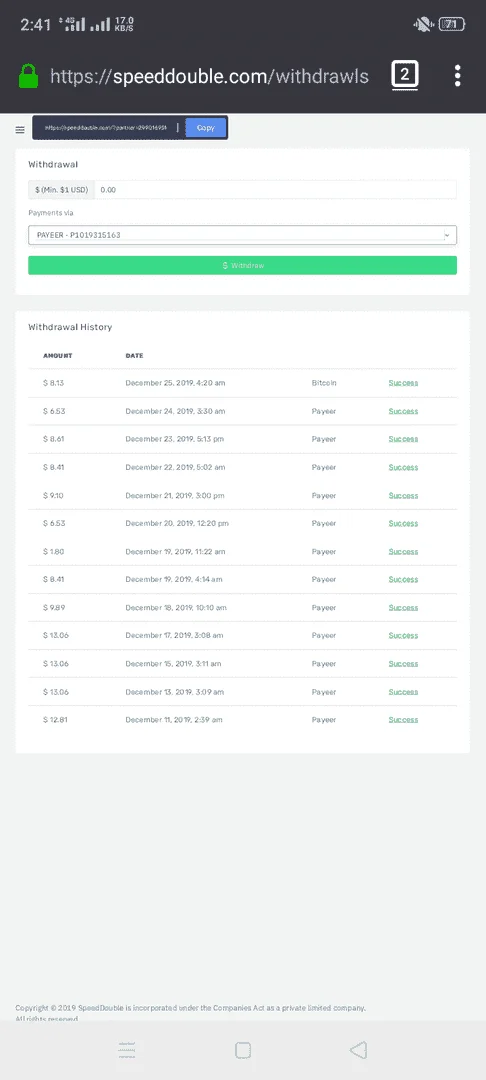Open the Payments via PAYEER dropdown

pos(242,235)
